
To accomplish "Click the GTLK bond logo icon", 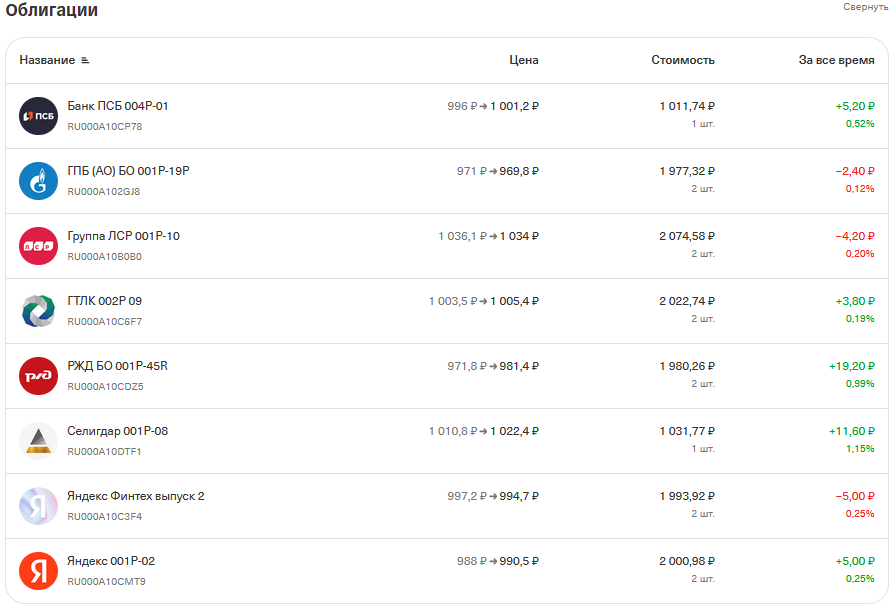I will (39, 311).
